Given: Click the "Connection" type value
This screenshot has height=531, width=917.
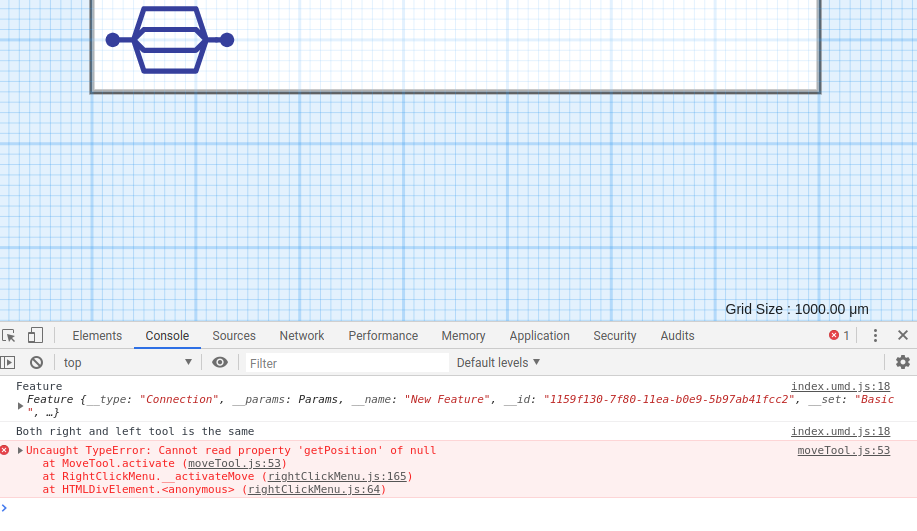Looking at the screenshot, I should pyautogui.click(x=180, y=399).
